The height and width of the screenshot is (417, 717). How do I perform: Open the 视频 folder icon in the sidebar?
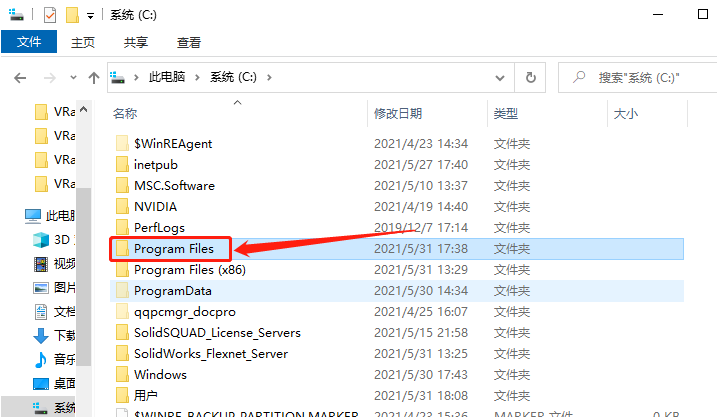point(41,264)
